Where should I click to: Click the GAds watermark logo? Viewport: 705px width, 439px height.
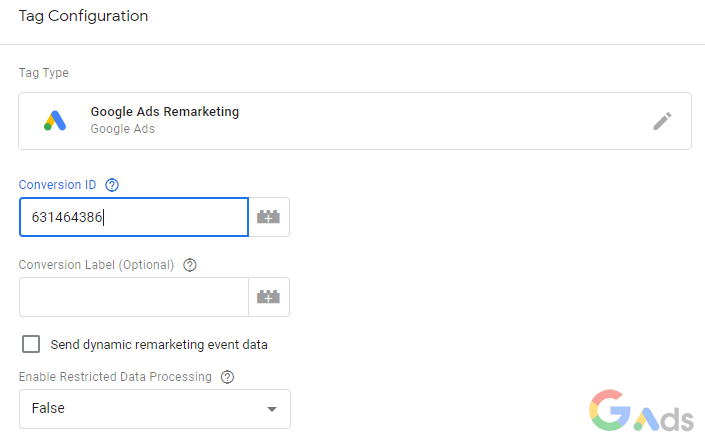pos(640,410)
